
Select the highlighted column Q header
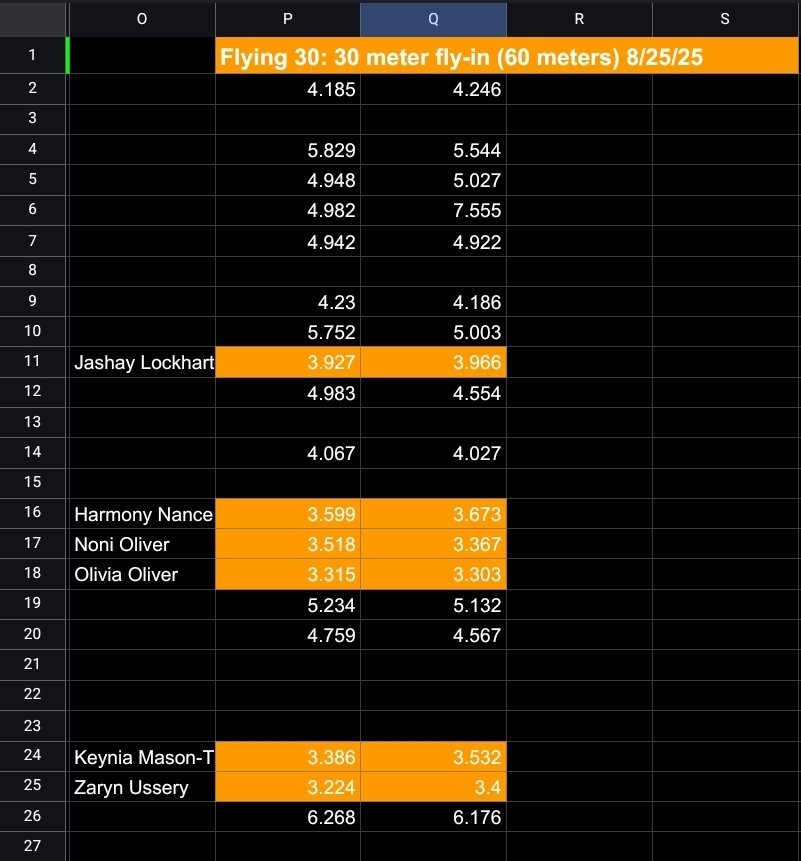[x=433, y=19]
